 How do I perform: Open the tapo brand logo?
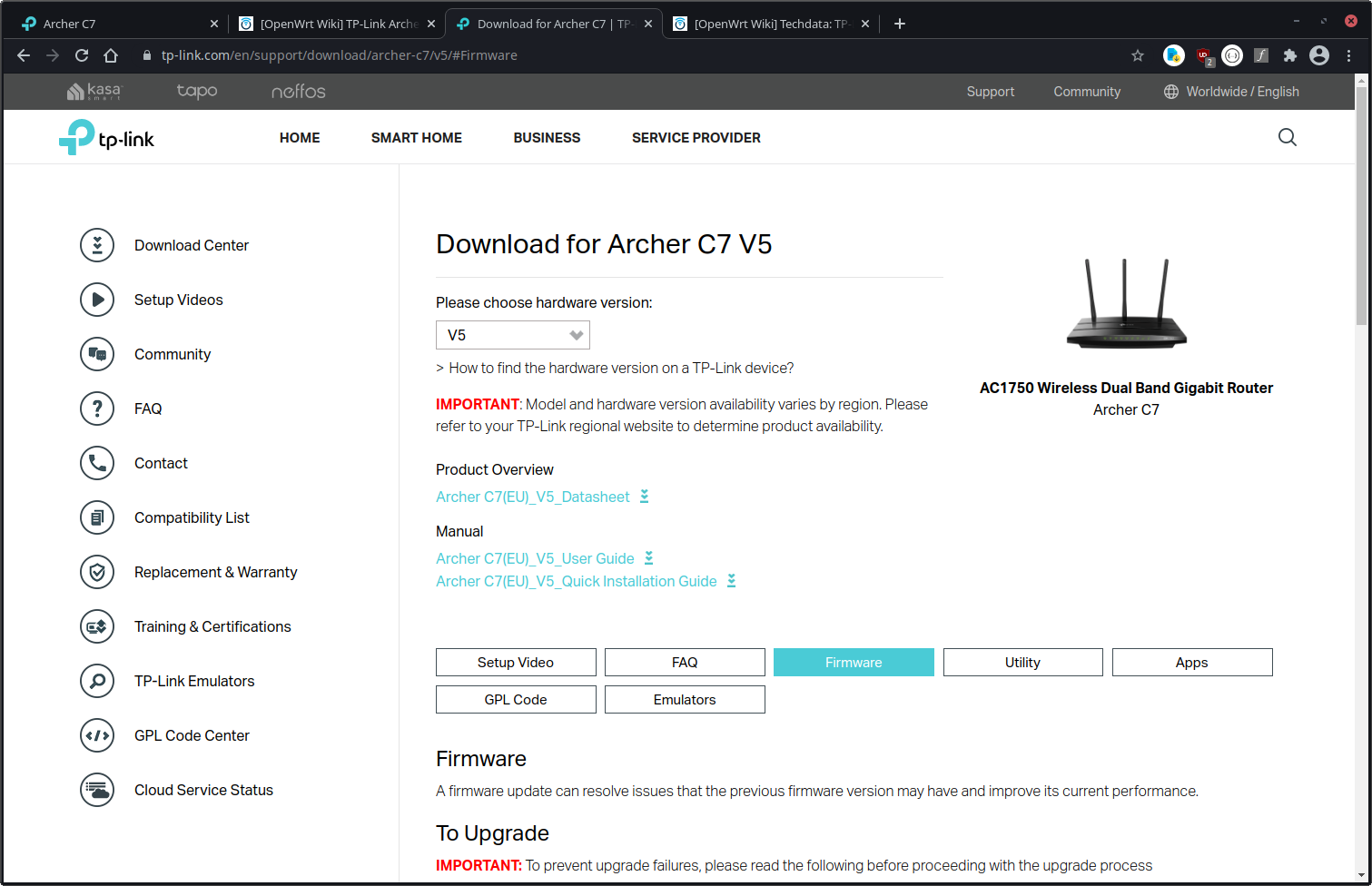coord(197,91)
